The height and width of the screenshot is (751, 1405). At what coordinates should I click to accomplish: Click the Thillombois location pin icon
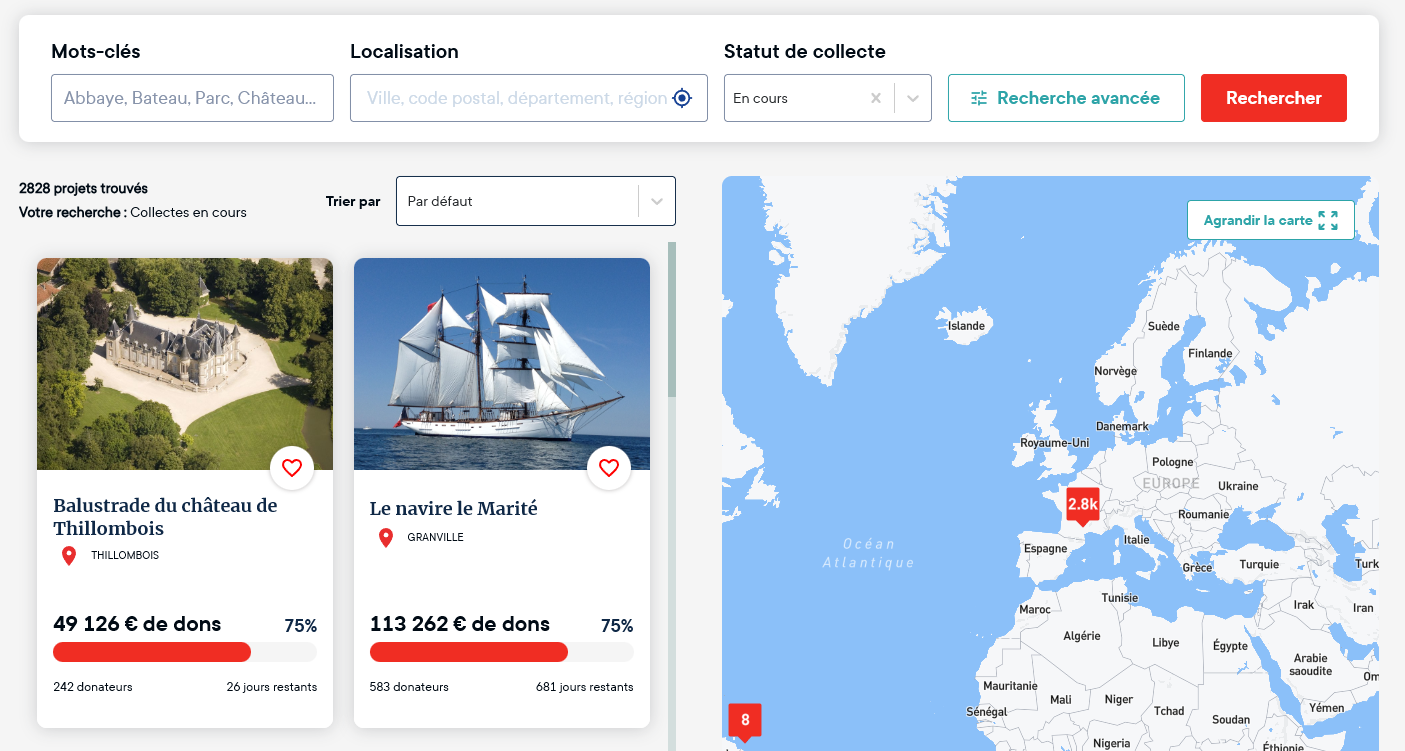coord(69,556)
